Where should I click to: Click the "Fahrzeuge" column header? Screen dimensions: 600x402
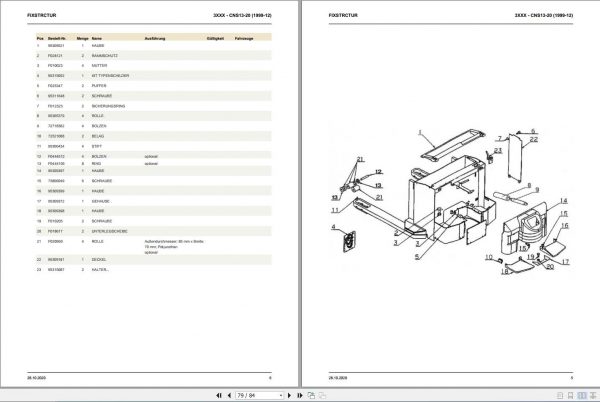pyautogui.click(x=244, y=38)
